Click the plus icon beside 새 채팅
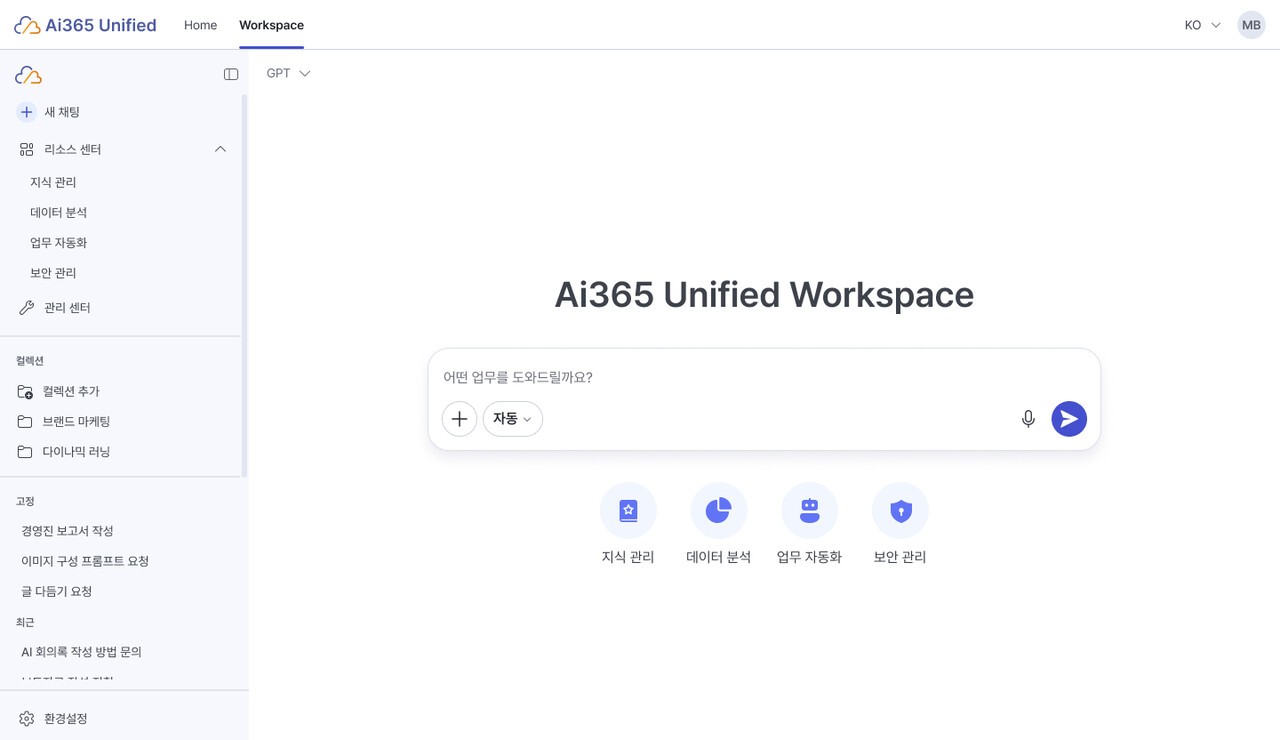1280x740 pixels. [x=27, y=112]
